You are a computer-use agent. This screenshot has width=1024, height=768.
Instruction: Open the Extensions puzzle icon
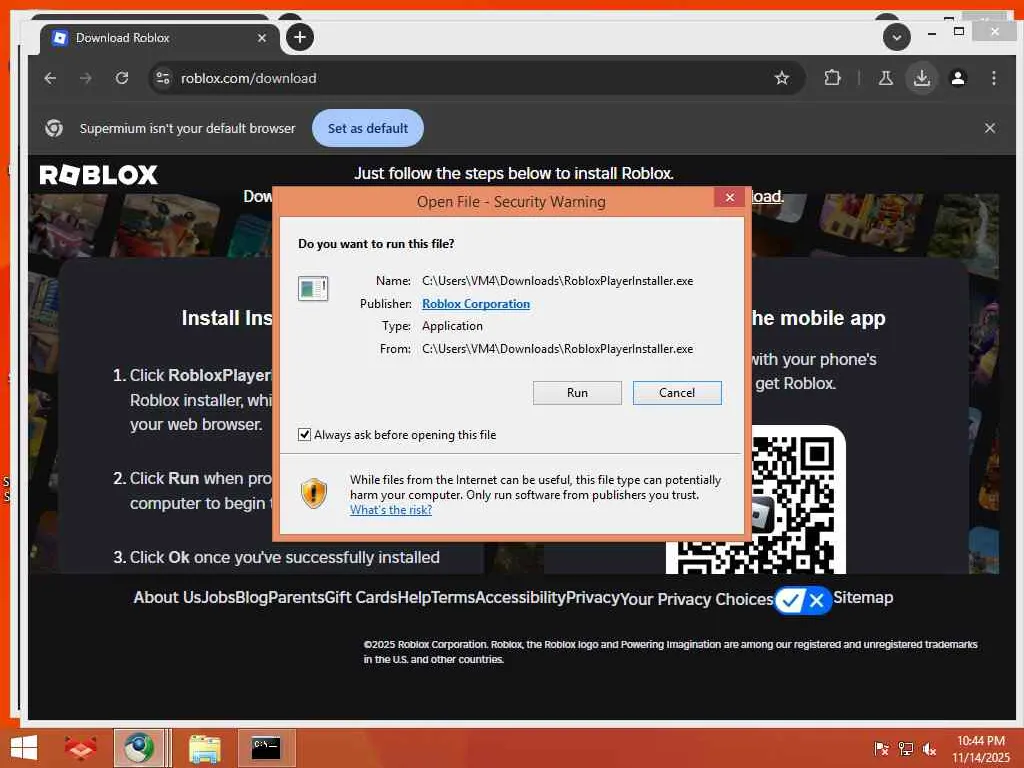tap(832, 78)
